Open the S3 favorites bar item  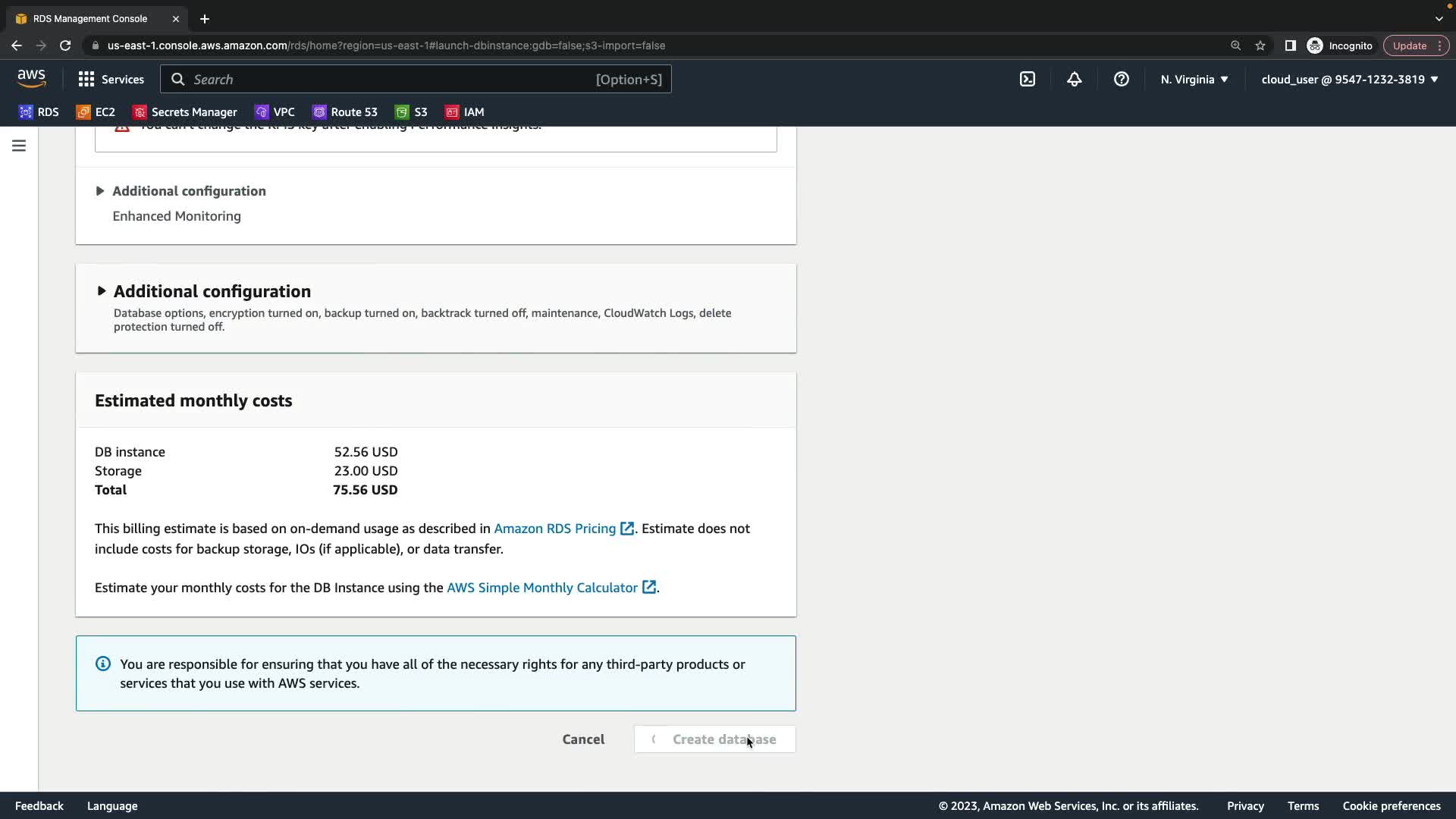411,112
